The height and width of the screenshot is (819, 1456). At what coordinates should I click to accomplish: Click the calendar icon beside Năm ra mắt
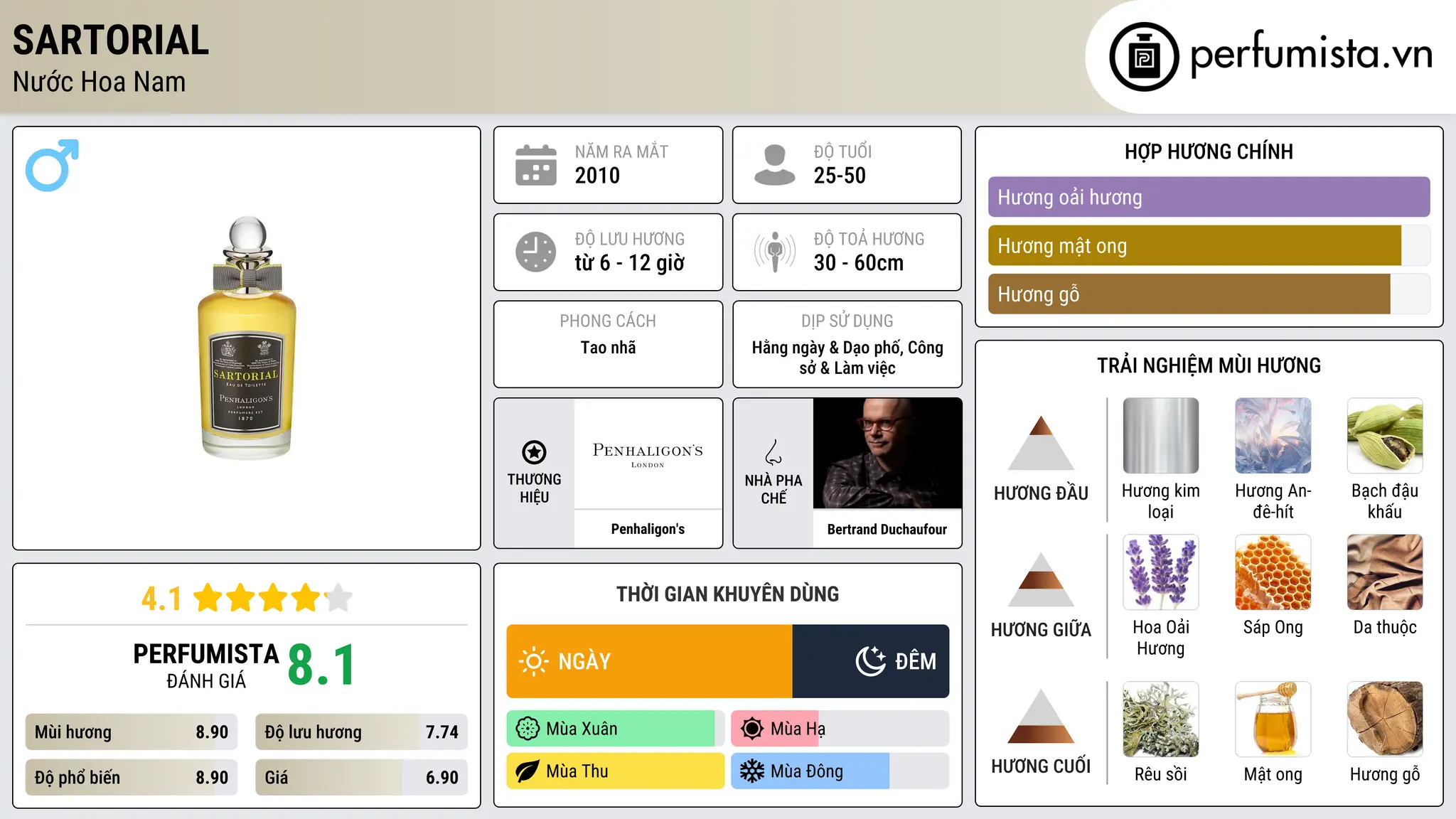(x=535, y=165)
